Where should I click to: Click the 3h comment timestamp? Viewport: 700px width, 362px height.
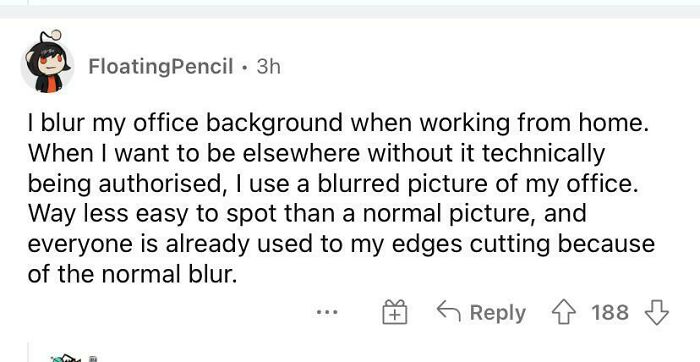tap(269, 67)
